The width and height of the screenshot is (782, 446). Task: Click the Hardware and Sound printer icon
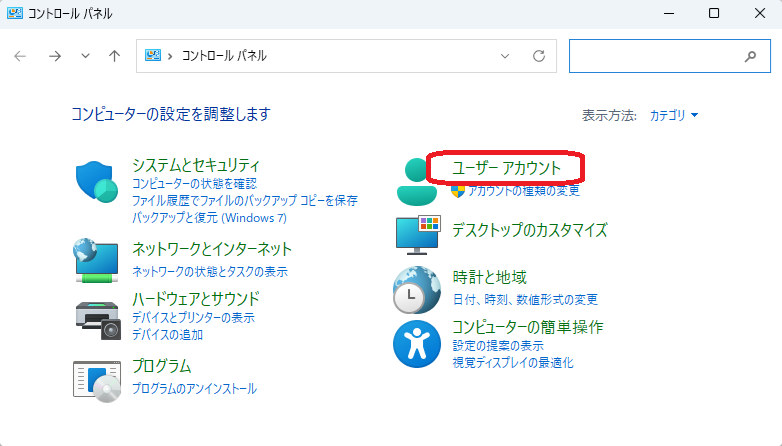97,319
